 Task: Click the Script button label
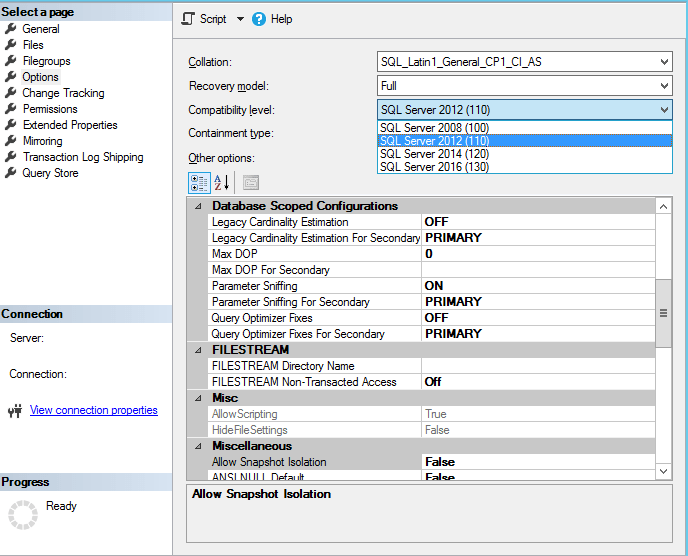(213, 19)
